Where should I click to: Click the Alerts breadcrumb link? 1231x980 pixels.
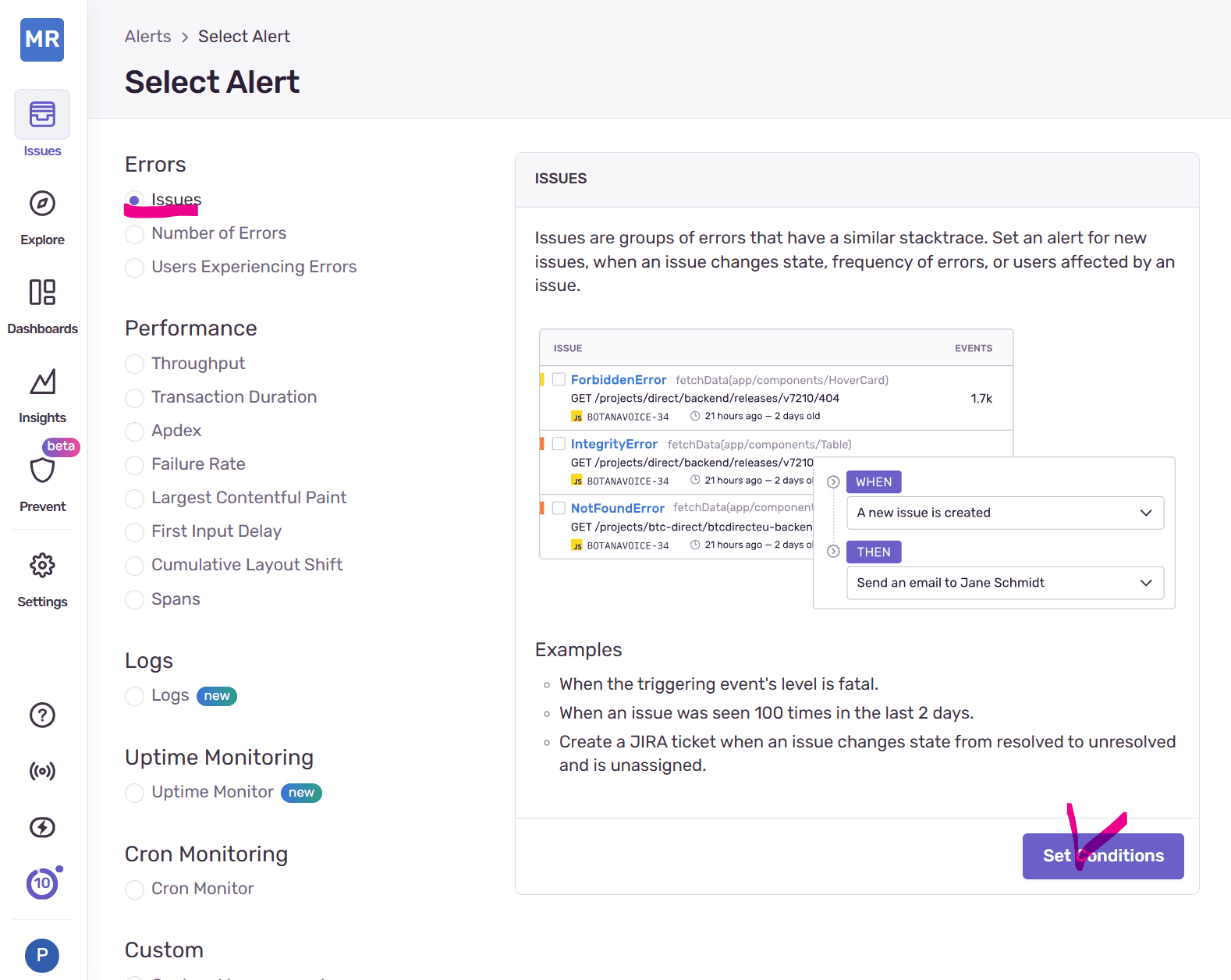pyautogui.click(x=147, y=37)
